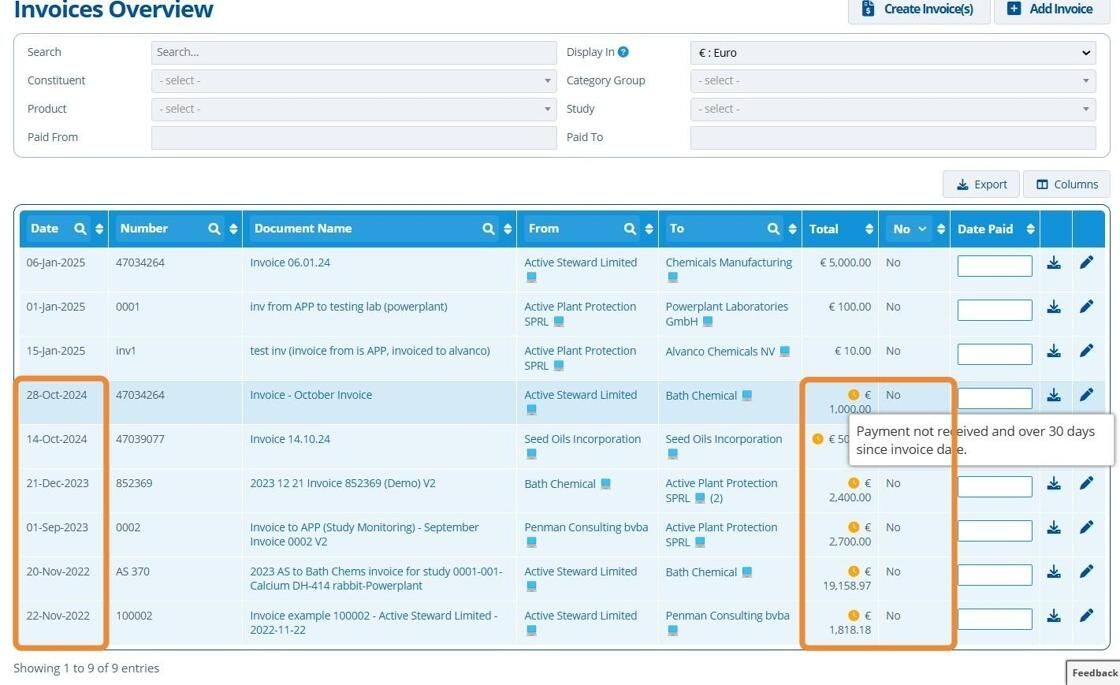Image resolution: width=1120 pixels, height=685 pixels.
Task: Click search icon in Document Name column header
Action: click(x=489, y=229)
